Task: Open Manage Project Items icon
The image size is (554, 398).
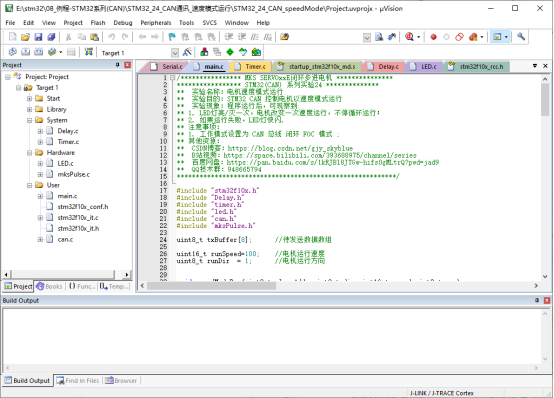Action: pyautogui.click(x=204, y=52)
